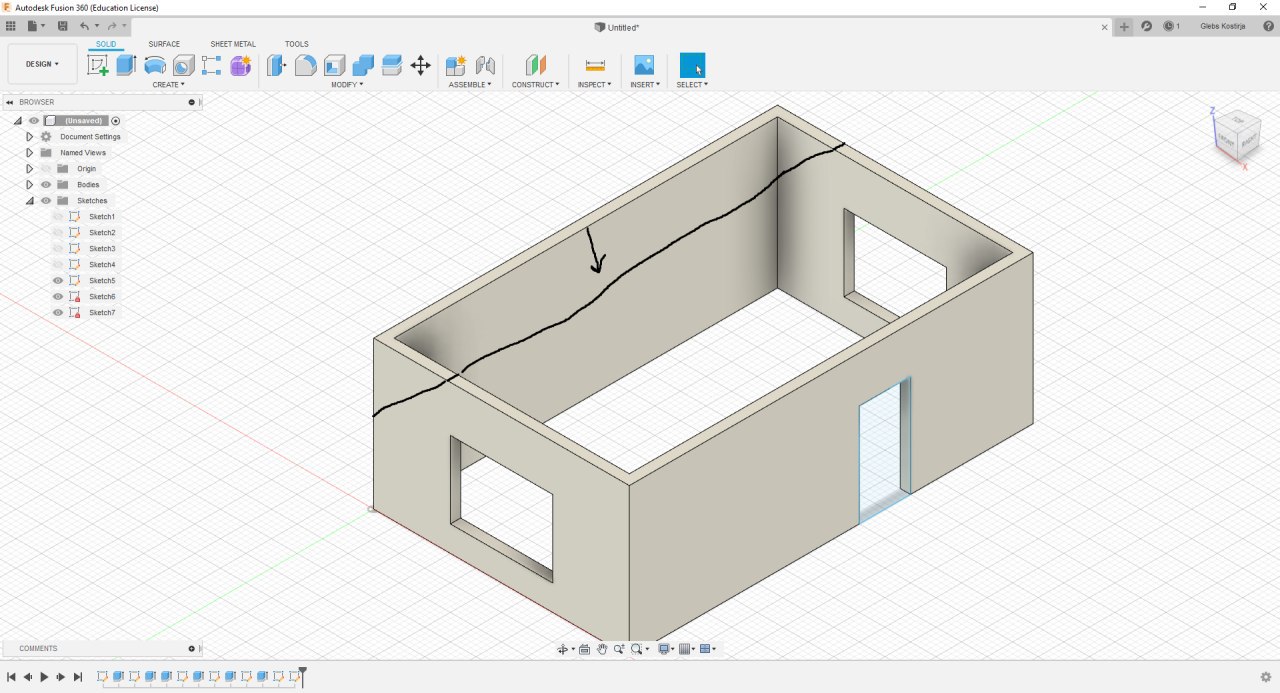
Task: Open the job status clock icon
Action: coord(1171,27)
